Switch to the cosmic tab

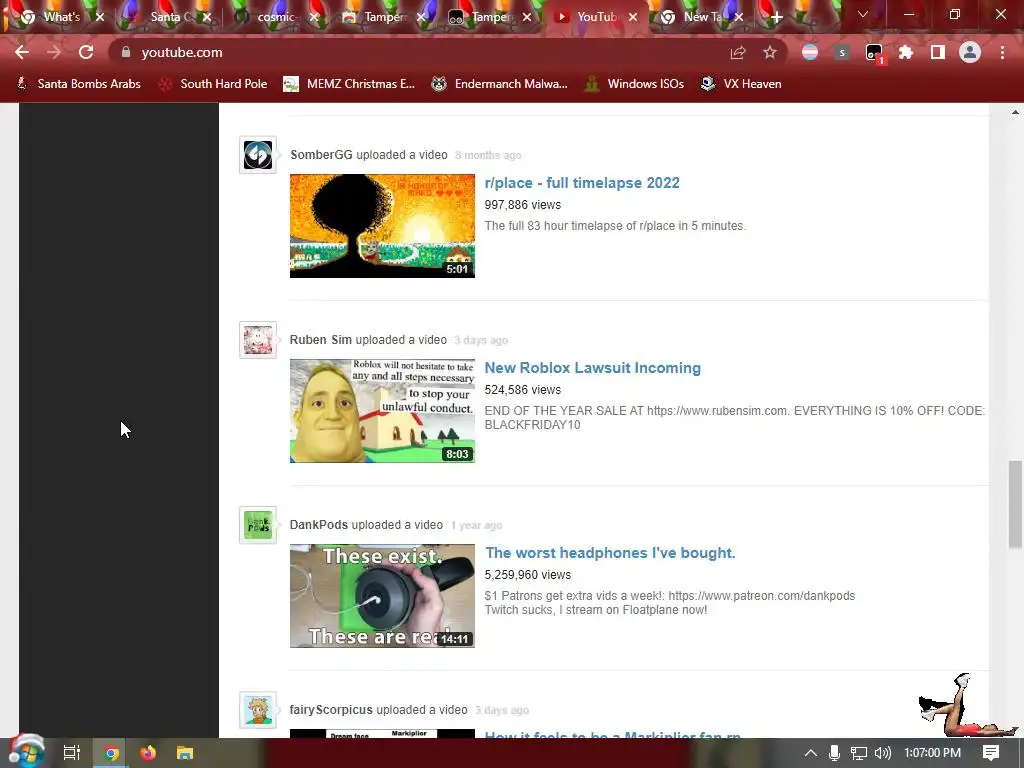[x=268, y=17]
